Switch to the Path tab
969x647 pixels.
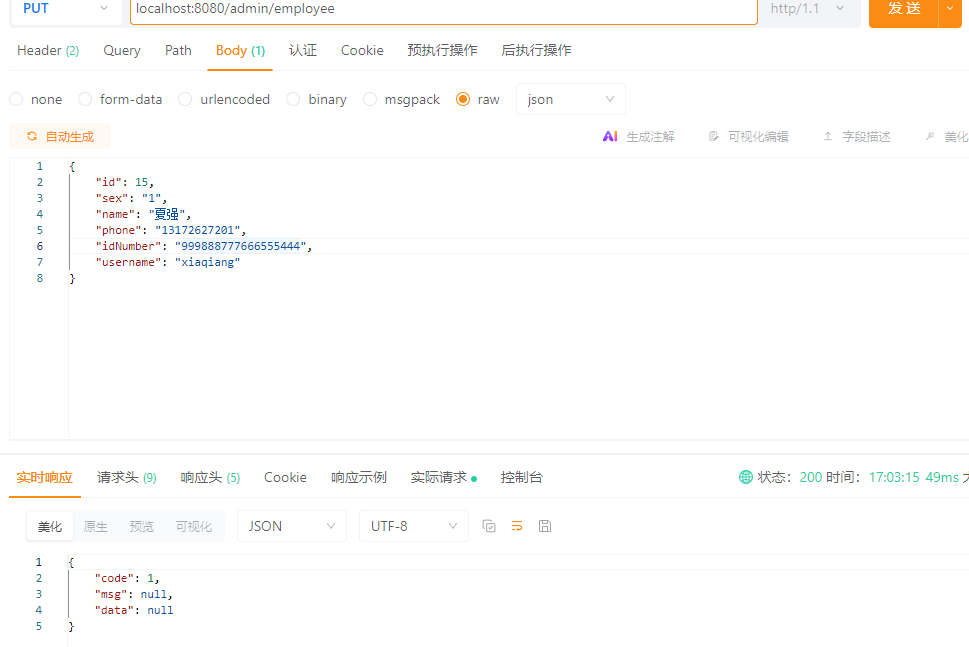click(x=178, y=51)
